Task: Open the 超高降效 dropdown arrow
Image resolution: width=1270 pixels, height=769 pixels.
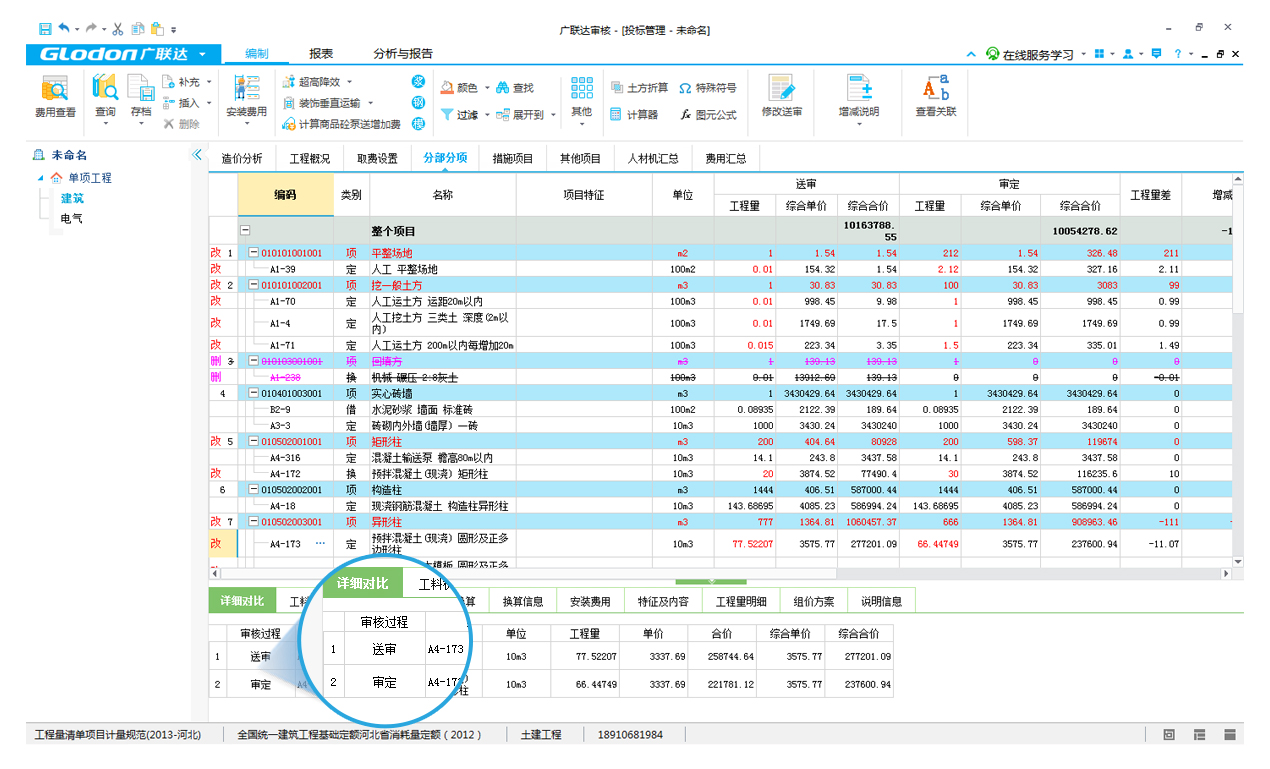Action: 349,82
